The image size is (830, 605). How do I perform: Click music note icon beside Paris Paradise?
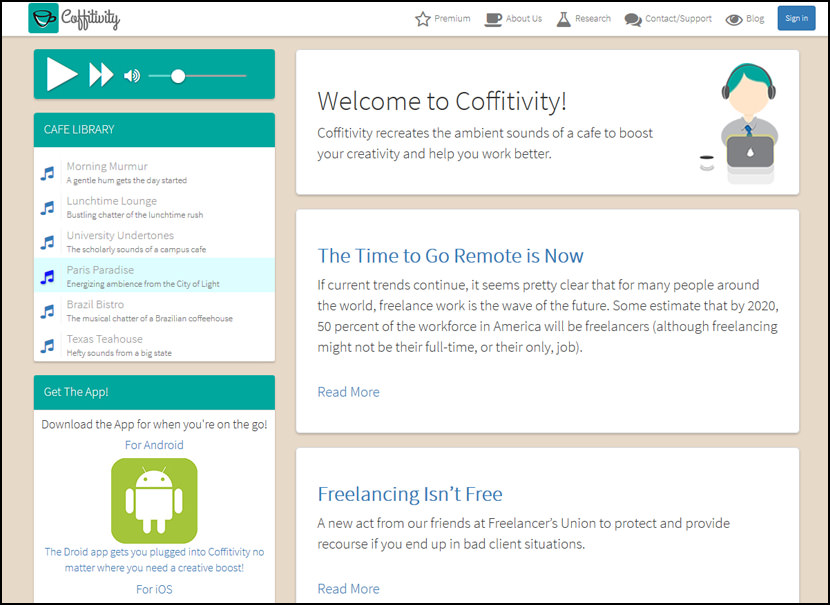click(x=48, y=277)
